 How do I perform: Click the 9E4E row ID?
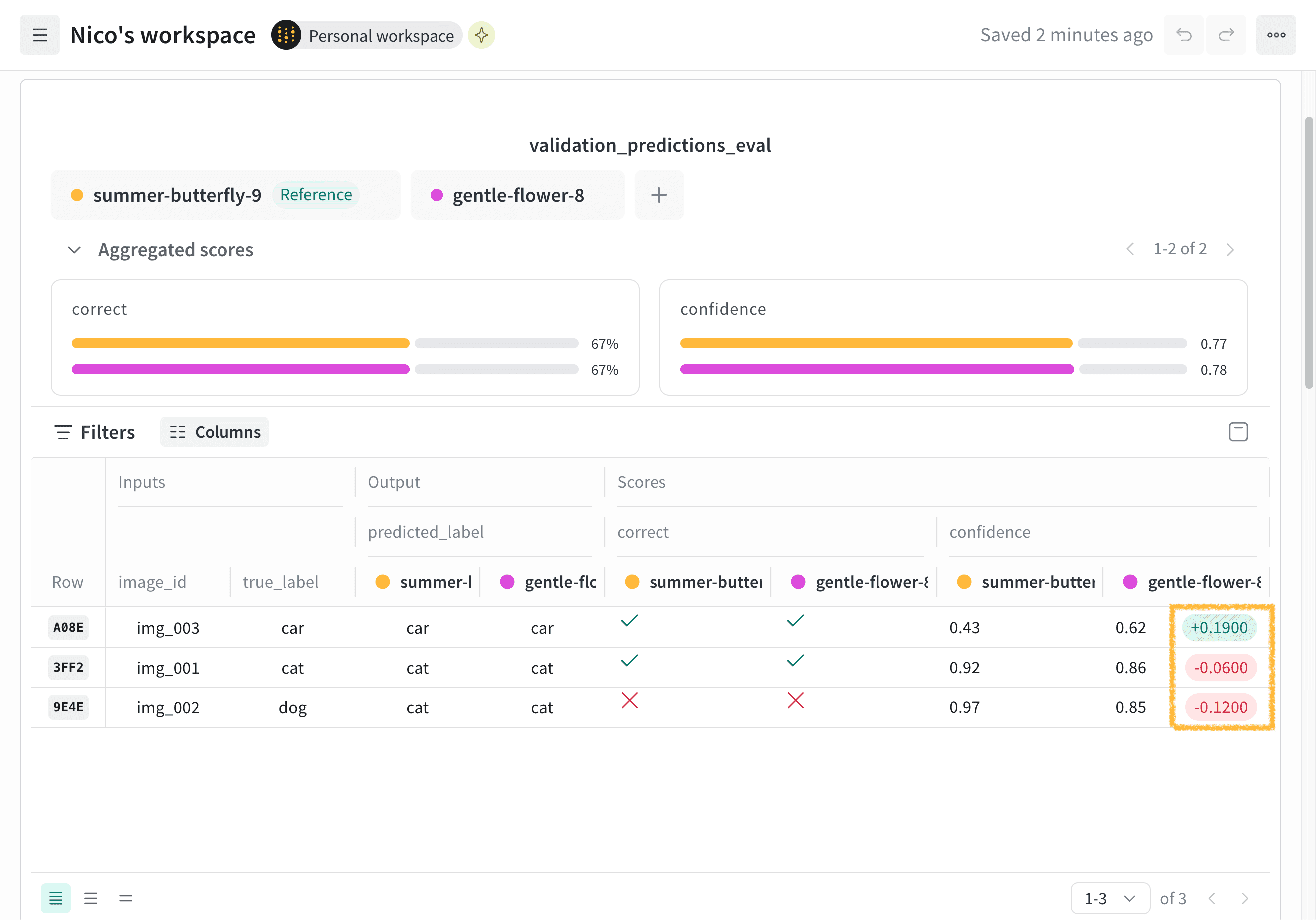[x=68, y=707]
